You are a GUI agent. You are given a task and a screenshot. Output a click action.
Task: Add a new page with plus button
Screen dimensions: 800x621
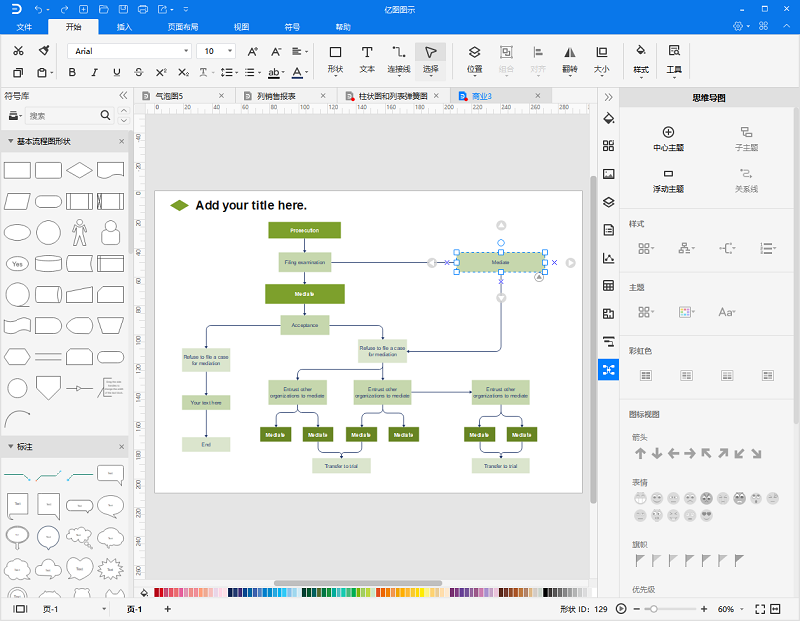(167, 609)
